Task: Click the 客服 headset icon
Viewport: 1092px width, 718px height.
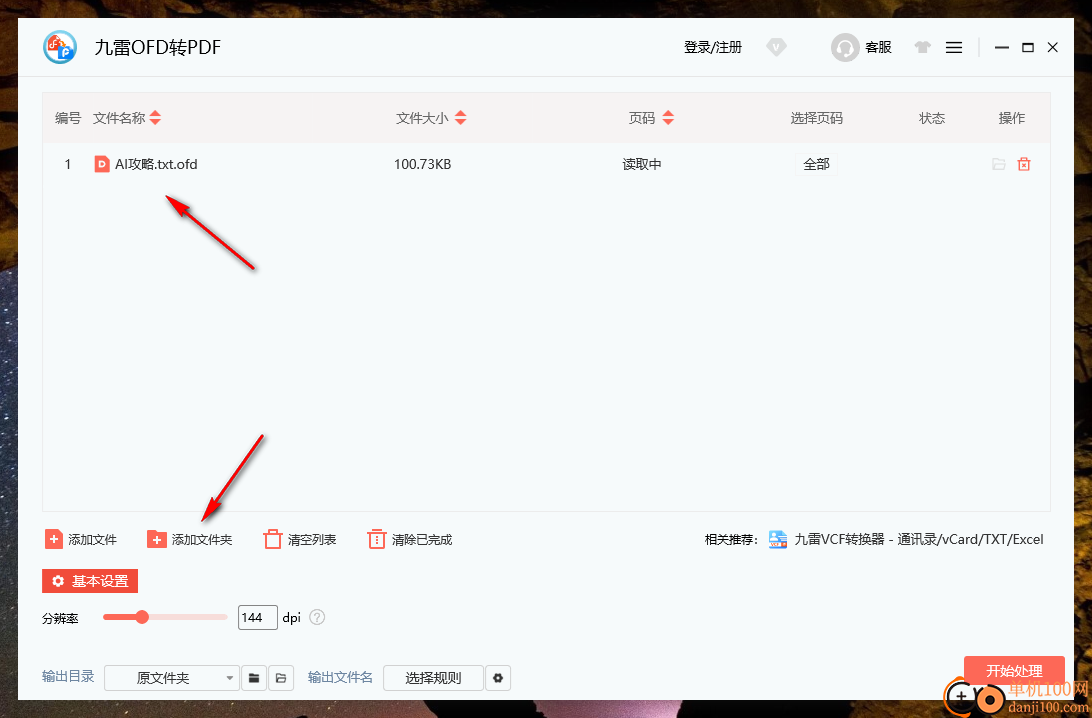Action: 845,47
